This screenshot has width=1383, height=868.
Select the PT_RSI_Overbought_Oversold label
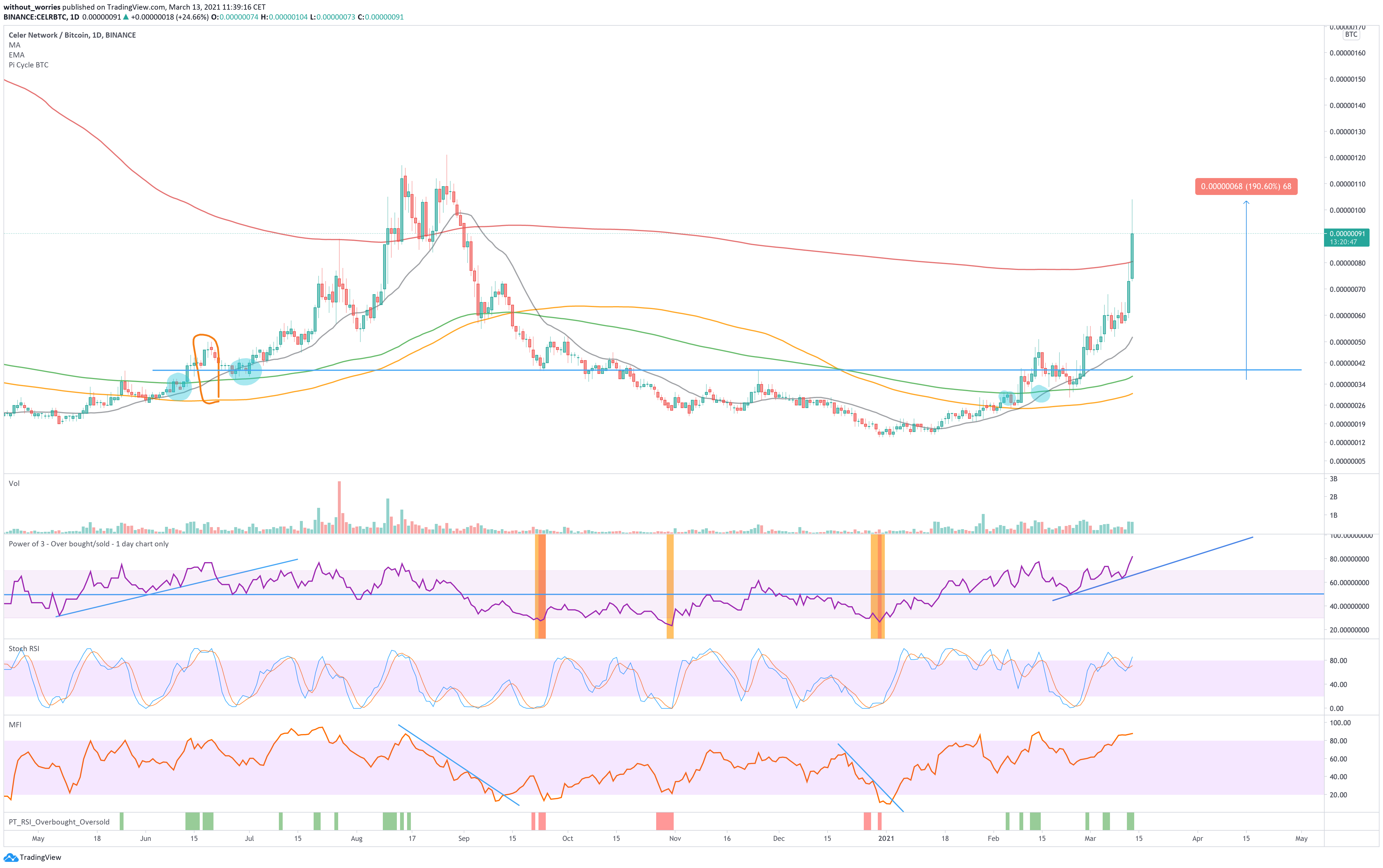(59, 822)
